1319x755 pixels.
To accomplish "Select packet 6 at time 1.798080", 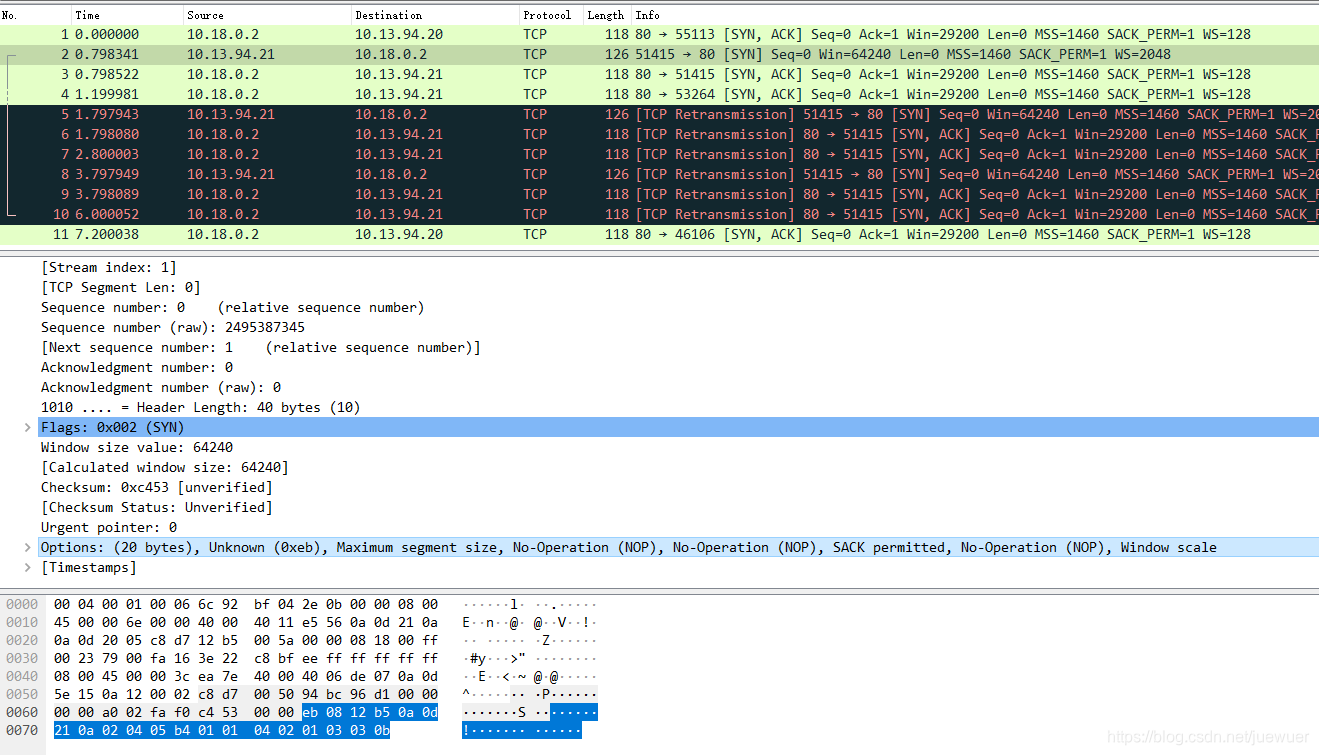I will tap(659, 134).
